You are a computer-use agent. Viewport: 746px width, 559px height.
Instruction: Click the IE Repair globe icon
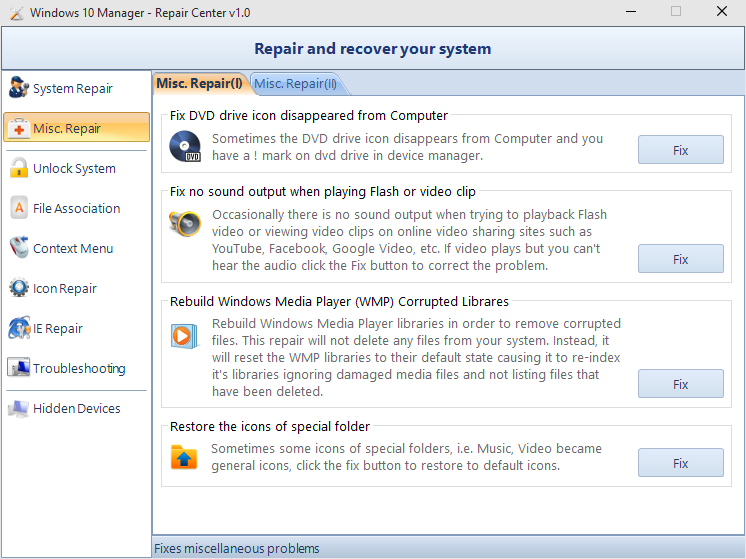19,328
